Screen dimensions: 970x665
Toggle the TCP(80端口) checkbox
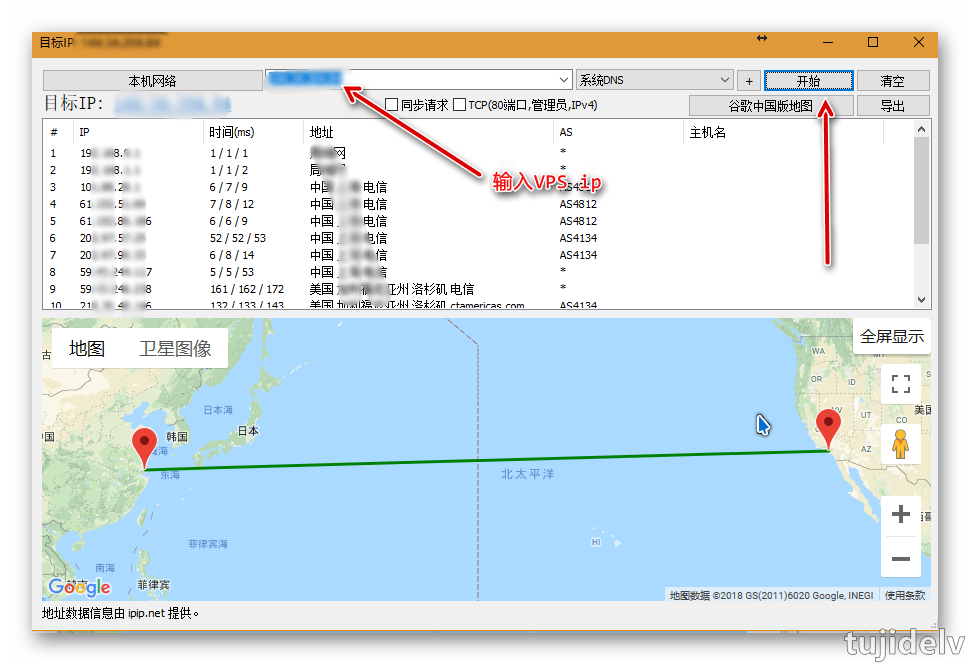pos(460,105)
